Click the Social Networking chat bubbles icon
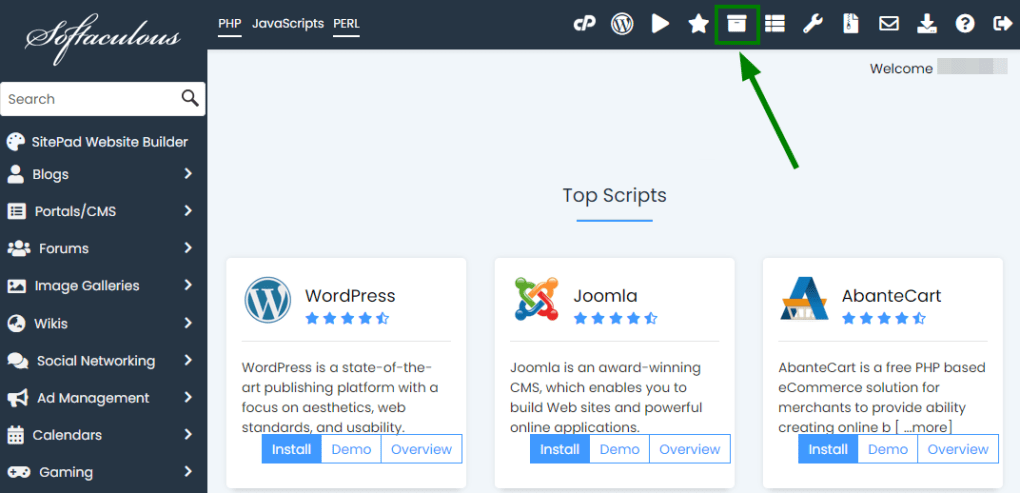The height and width of the screenshot is (493, 1020). coord(18,360)
